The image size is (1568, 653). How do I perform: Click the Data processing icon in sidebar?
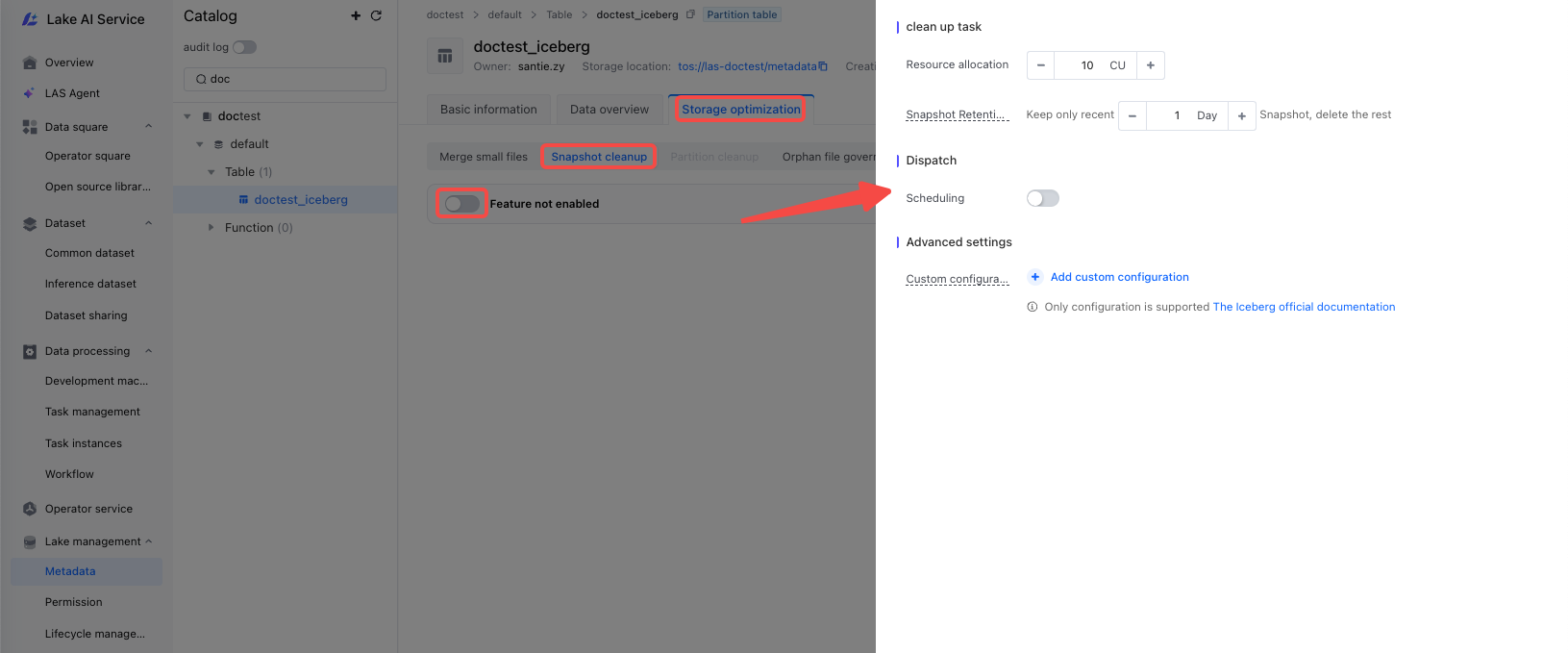pos(30,351)
